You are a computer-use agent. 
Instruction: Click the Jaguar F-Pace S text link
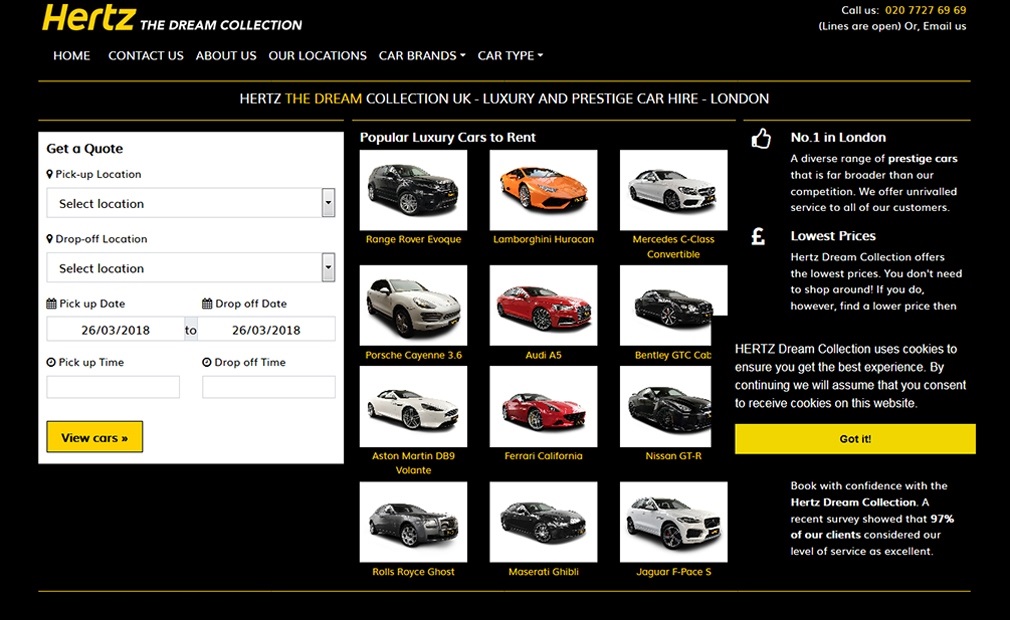click(x=674, y=572)
